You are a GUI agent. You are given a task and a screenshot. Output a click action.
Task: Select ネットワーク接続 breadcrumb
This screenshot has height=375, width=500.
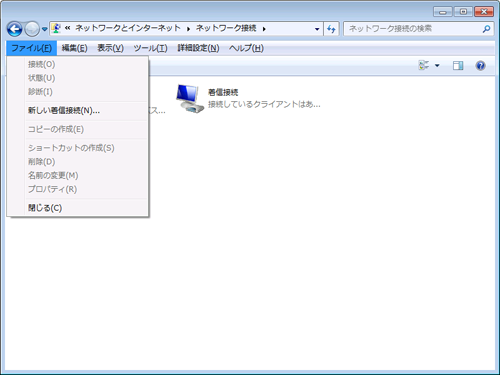tap(226, 28)
